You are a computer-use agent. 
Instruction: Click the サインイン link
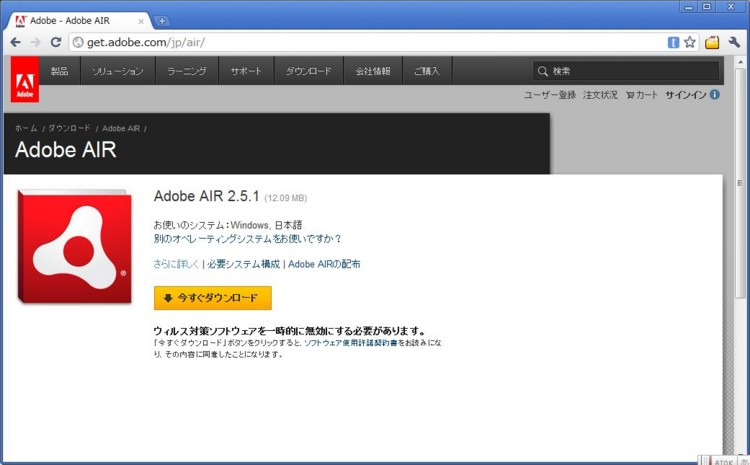(685, 95)
